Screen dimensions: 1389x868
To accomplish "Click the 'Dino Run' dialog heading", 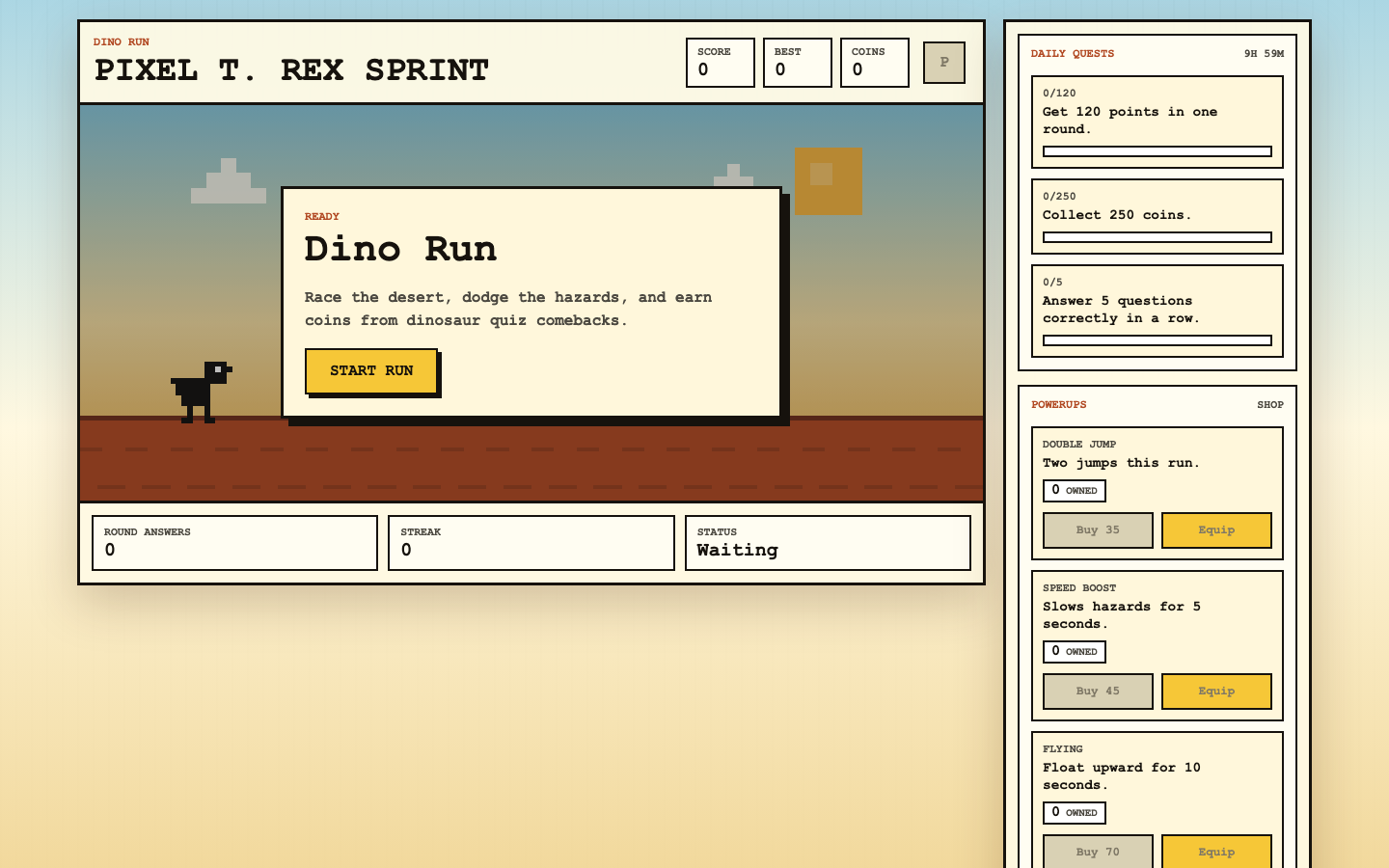I will (400, 249).
